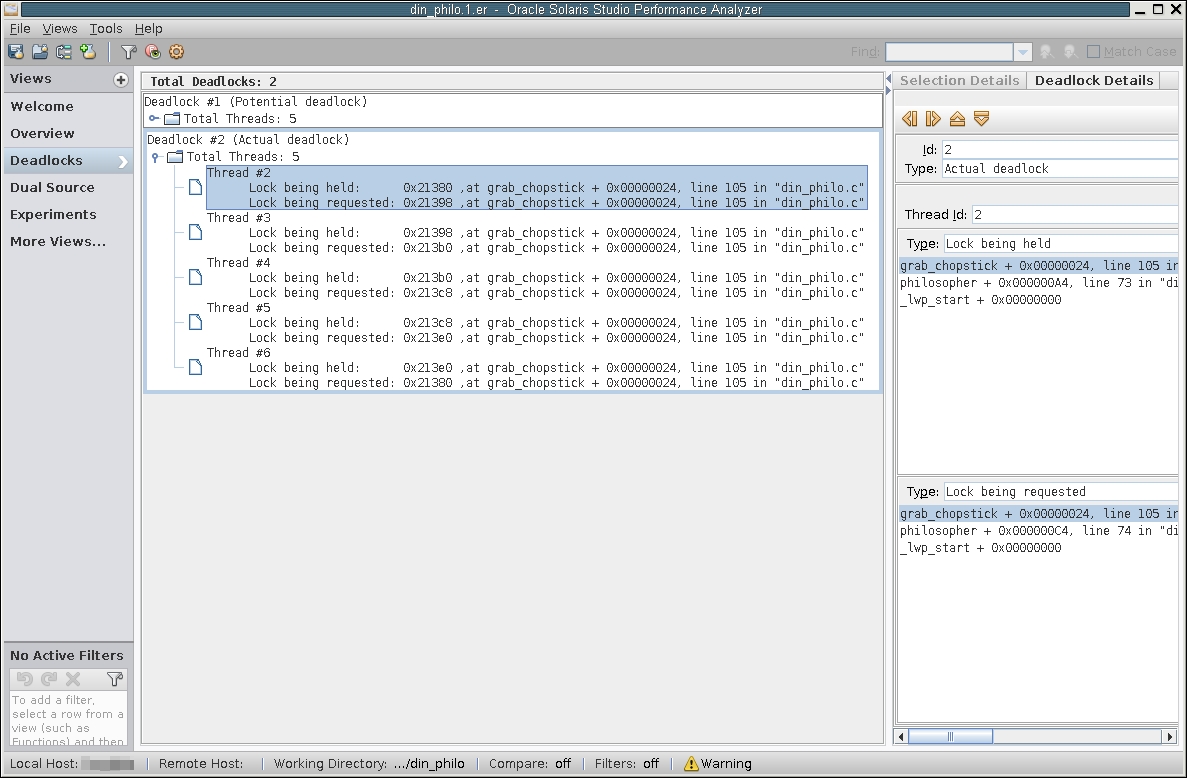Click Thread #3 lock requested 0x213b0 line

pos(556,248)
